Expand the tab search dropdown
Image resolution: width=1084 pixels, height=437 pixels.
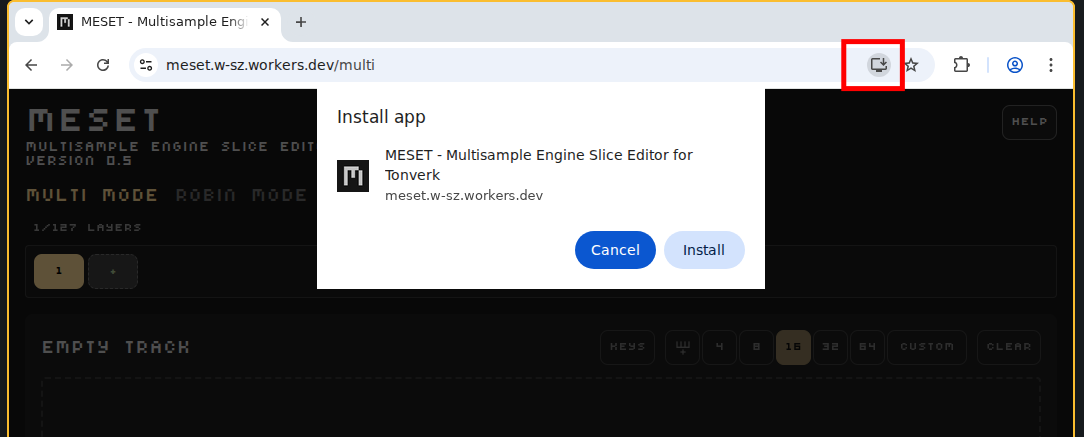tap(28, 22)
